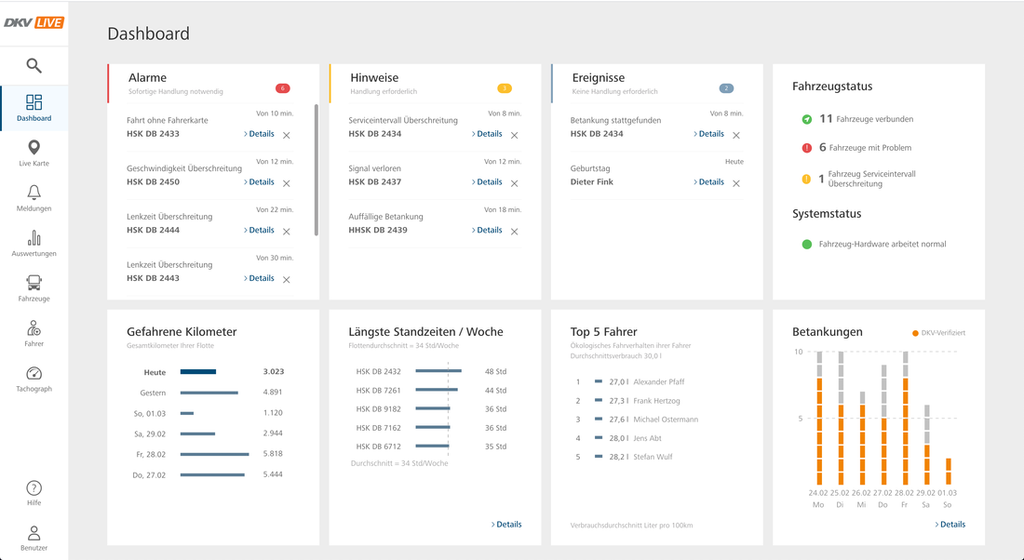Open Details for Geschwindigkeit Überschreitung HSK DB 2450

coord(259,182)
